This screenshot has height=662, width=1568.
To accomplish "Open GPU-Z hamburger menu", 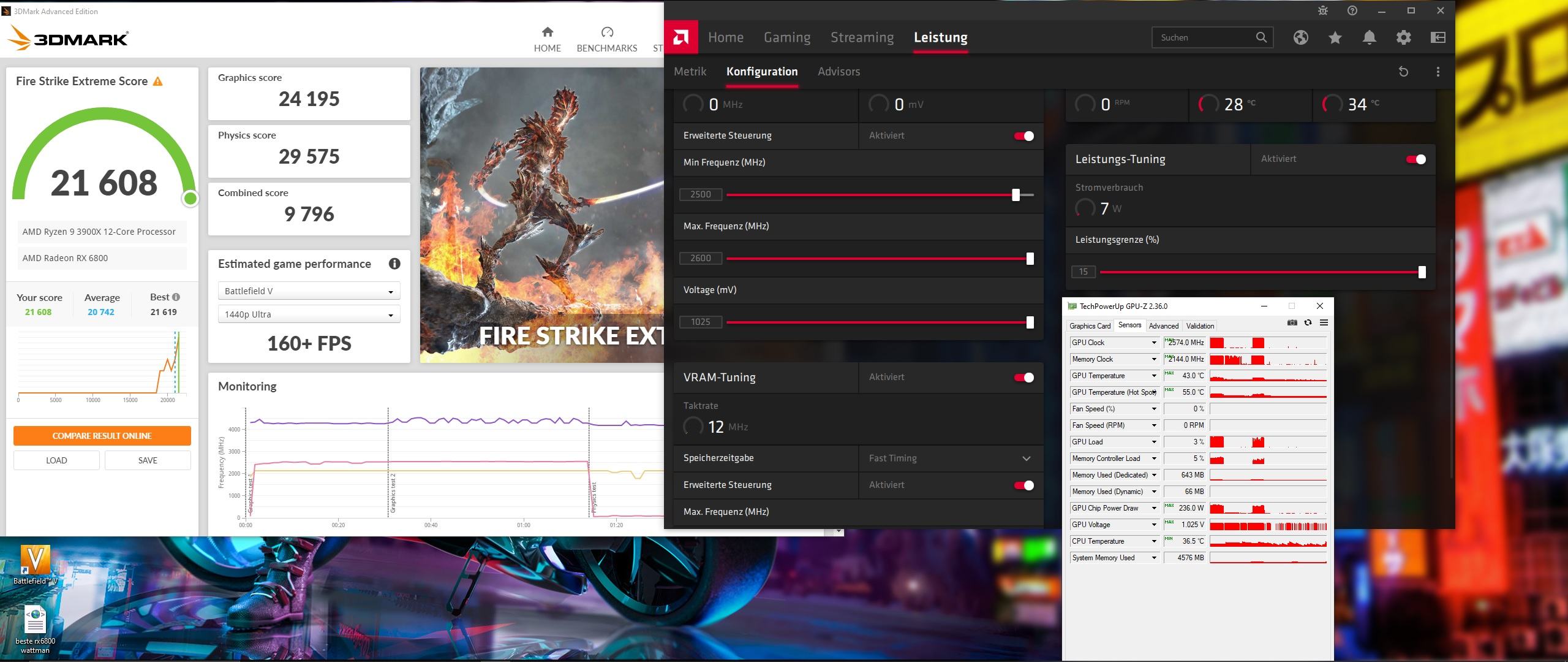I will click(1324, 323).
